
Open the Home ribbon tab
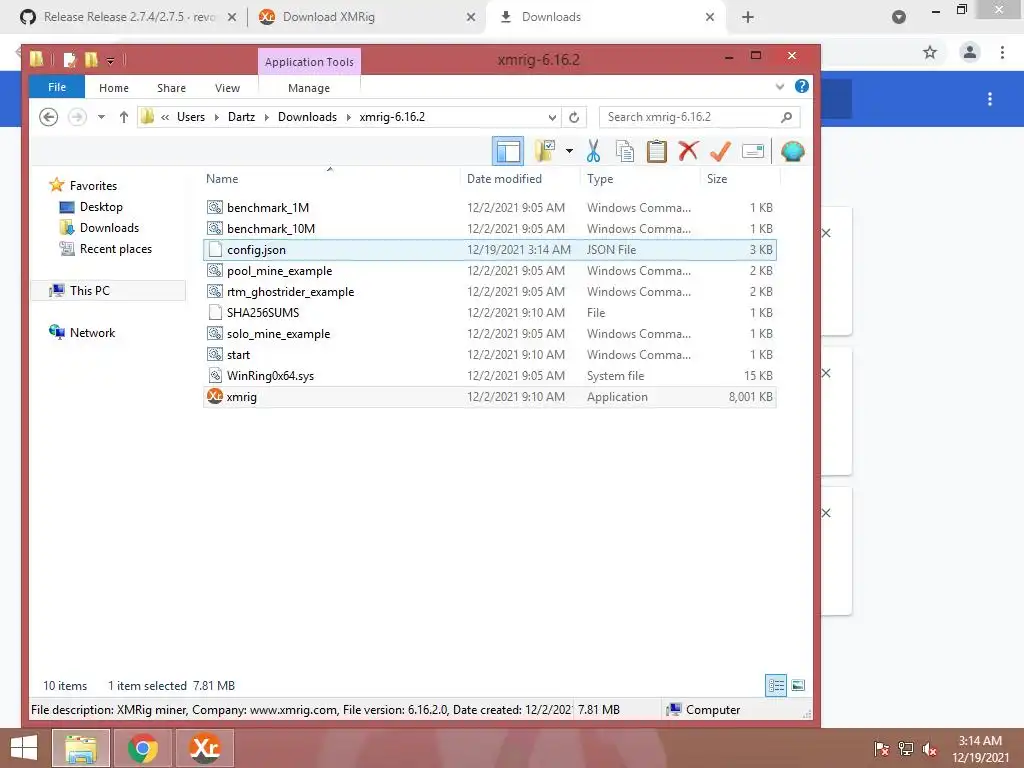pyautogui.click(x=114, y=88)
